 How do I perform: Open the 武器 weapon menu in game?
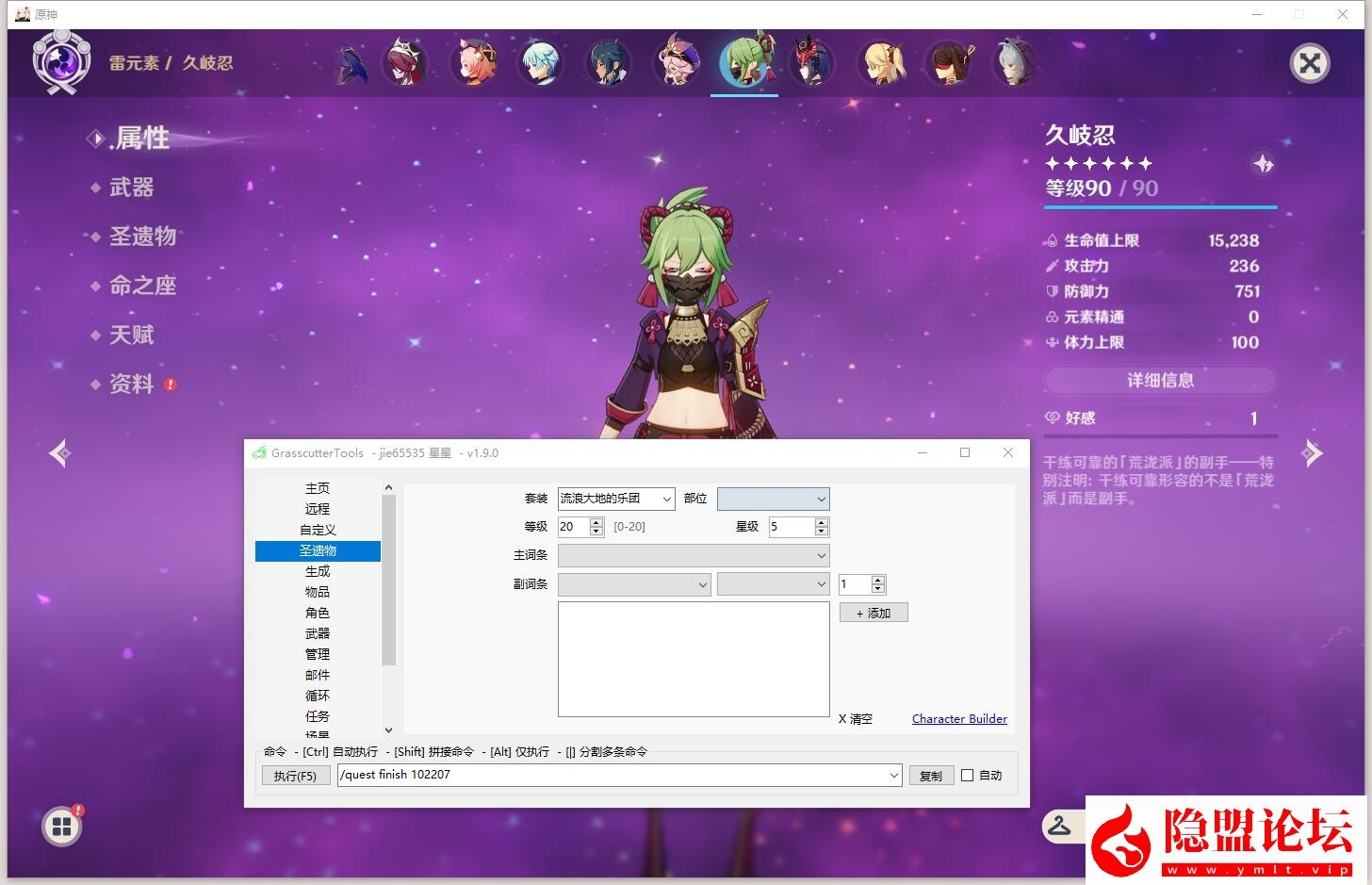pos(131,188)
